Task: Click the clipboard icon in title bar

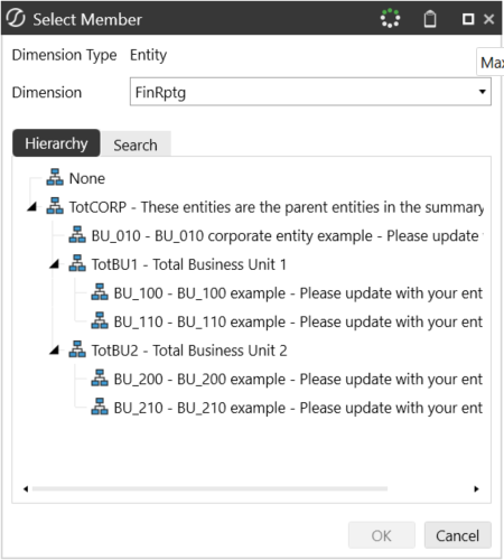Action: coord(430,19)
